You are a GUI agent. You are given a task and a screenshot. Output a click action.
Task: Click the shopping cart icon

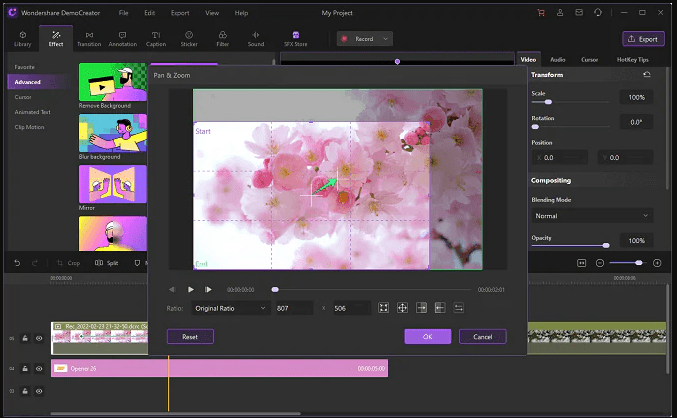(542, 13)
